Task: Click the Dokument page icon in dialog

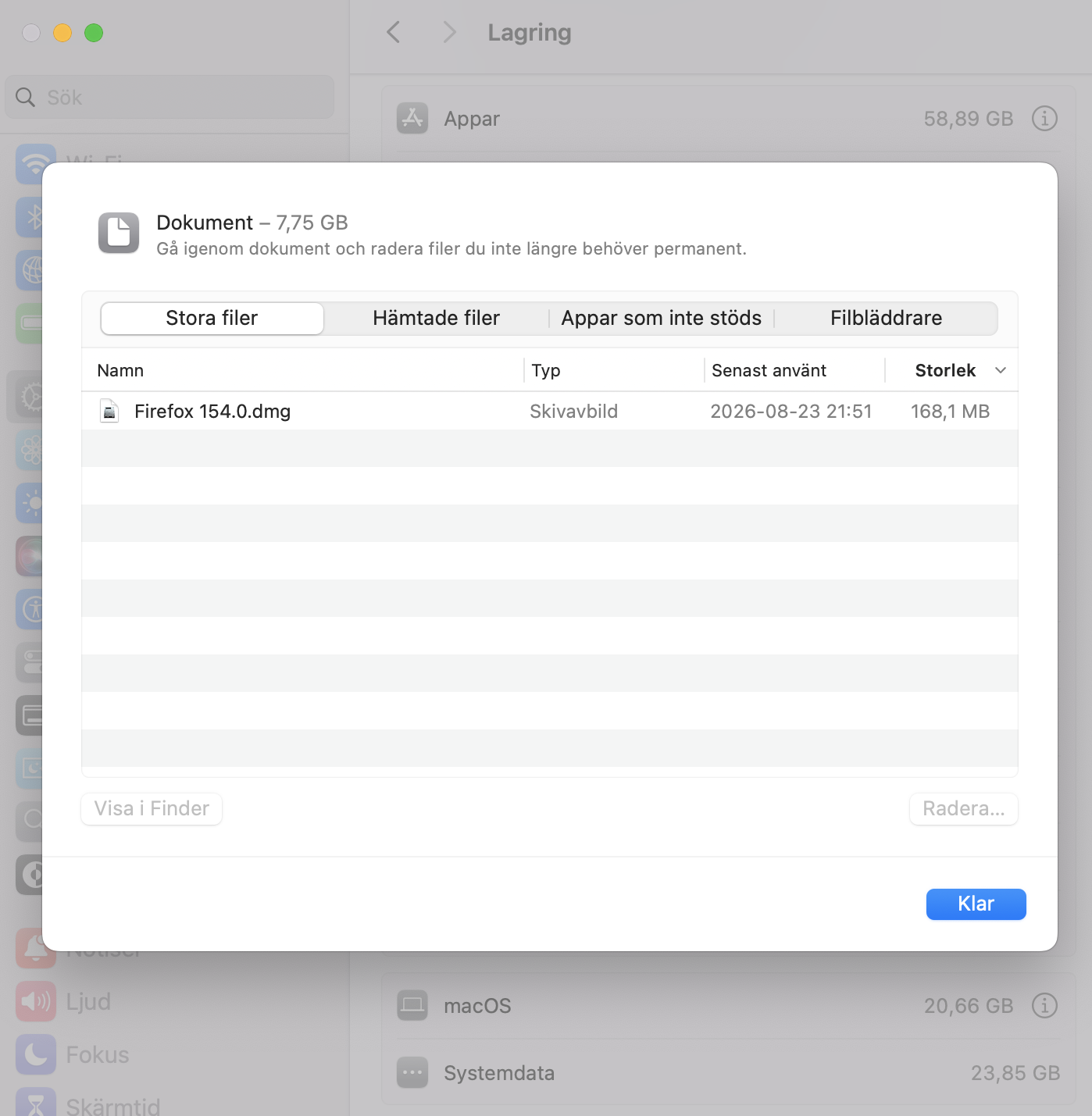Action: tap(119, 233)
